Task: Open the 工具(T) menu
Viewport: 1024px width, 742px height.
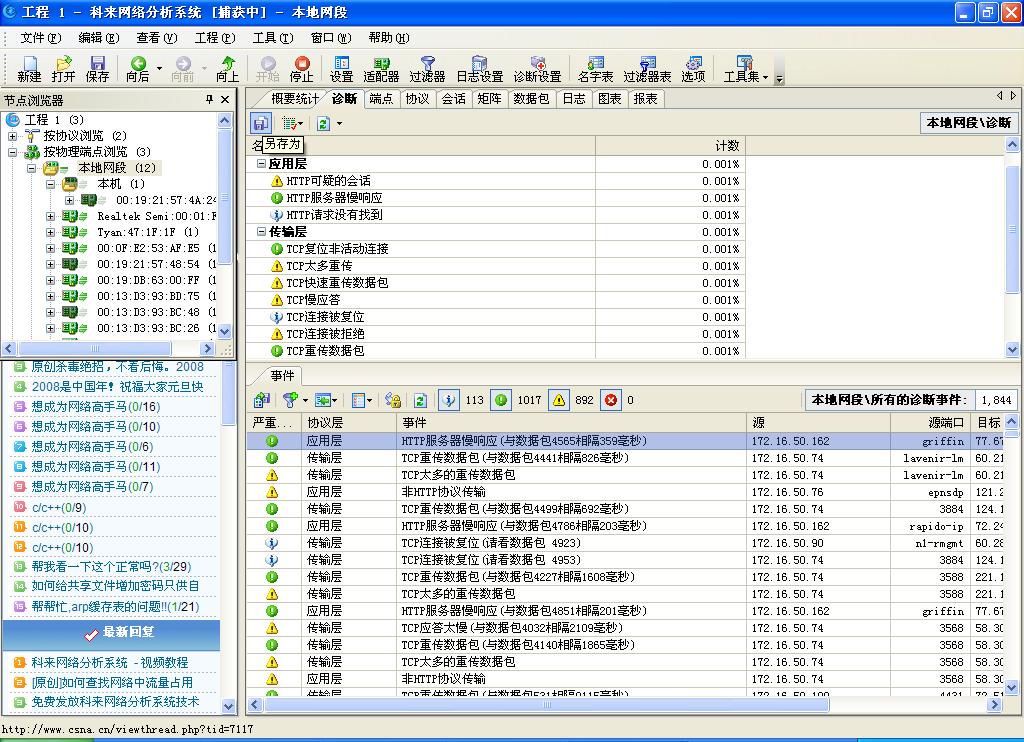Action: [x=272, y=38]
